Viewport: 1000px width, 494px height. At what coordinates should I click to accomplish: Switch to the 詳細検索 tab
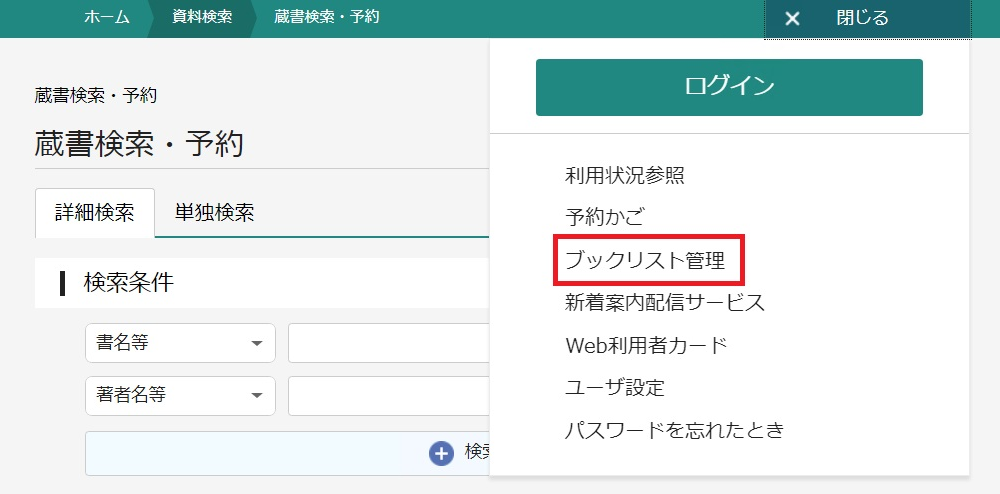click(x=95, y=213)
